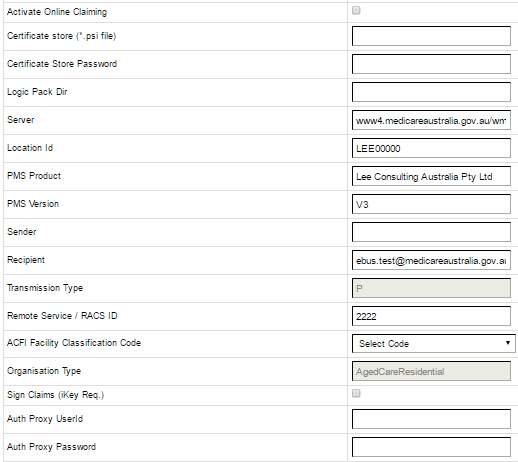Viewport: 518px width, 462px height.
Task: Edit the Remote Service / RACS ID field
Action: click(x=431, y=316)
